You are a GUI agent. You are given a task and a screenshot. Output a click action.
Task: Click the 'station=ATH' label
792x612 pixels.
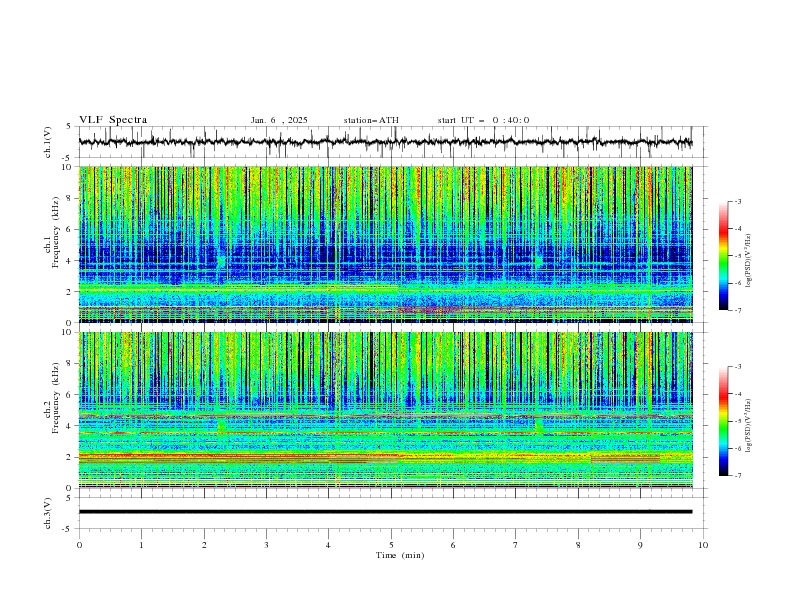(371, 120)
